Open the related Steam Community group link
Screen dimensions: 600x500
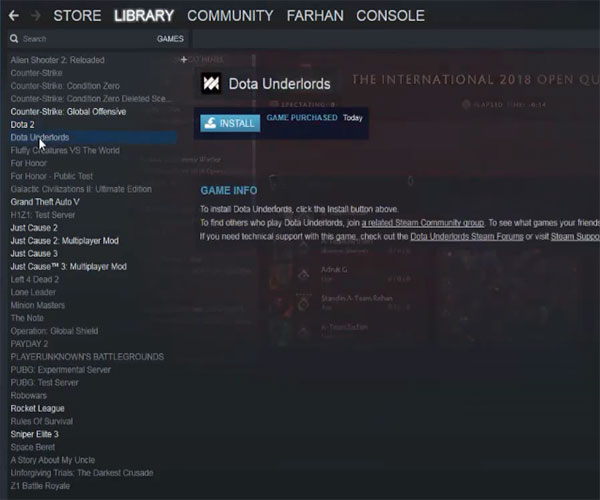[x=423, y=223]
